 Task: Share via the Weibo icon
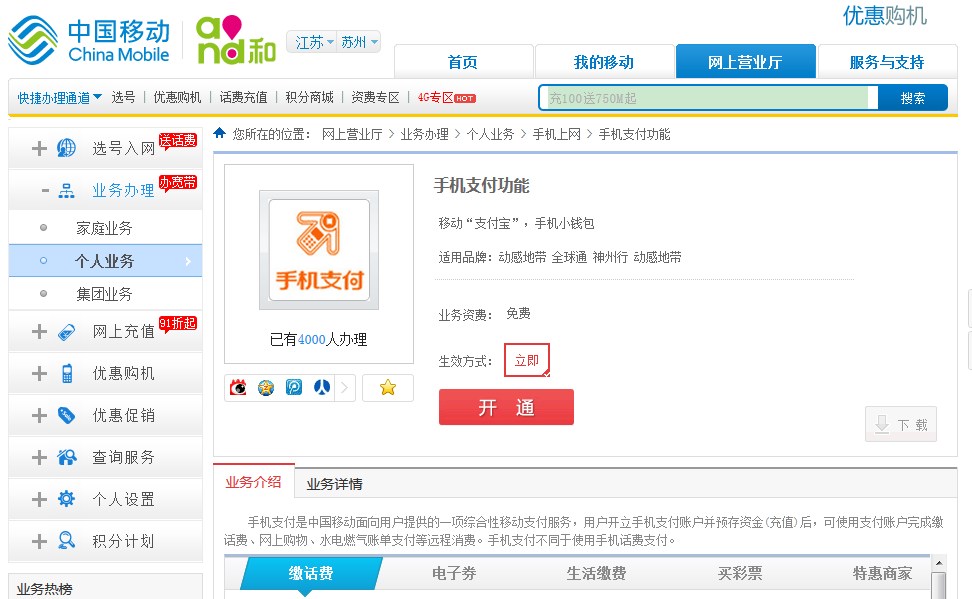coord(238,388)
